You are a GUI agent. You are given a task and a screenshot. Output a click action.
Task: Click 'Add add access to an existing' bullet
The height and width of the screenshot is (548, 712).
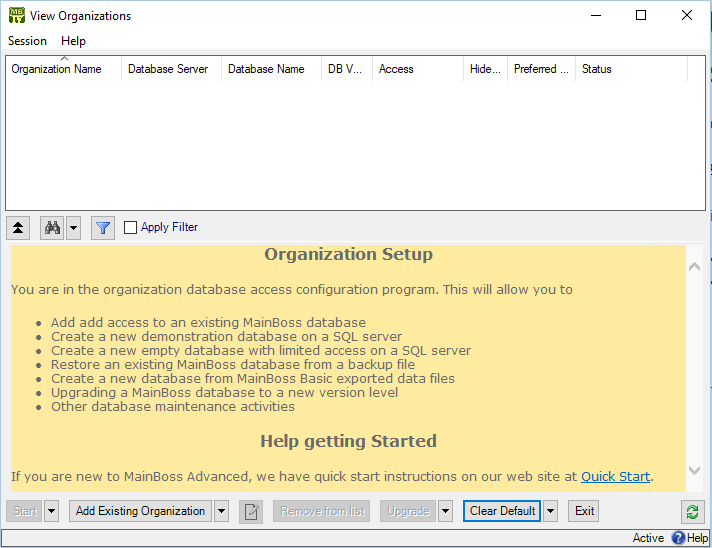click(x=208, y=322)
